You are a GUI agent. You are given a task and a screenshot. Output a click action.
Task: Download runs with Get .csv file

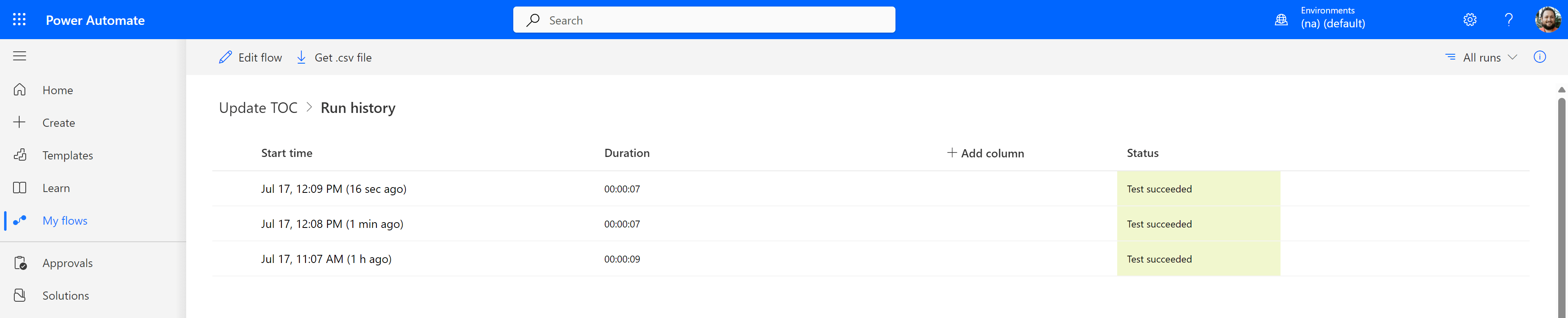[x=334, y=57]
